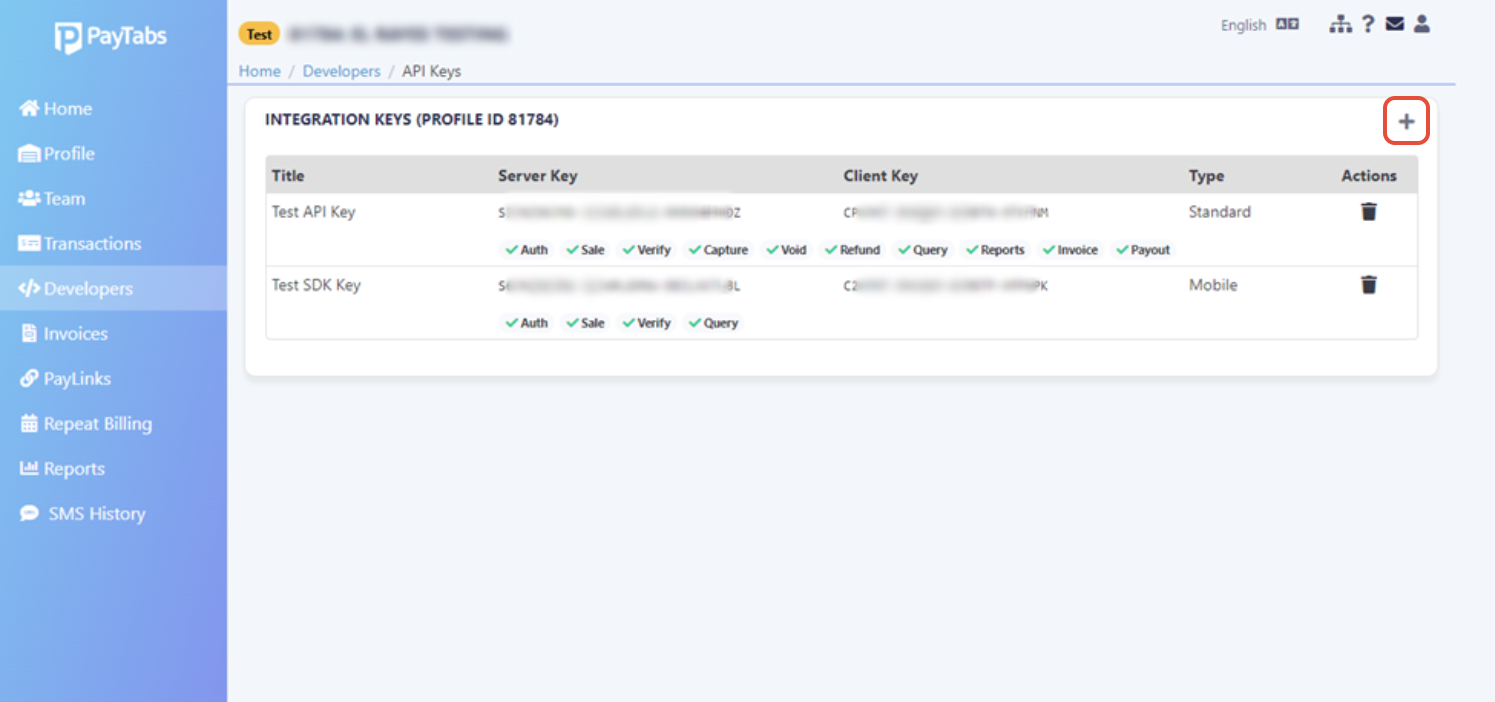Screen dimensions: 1495x702
Task: Delete the Test SDK Key via trash icon
Action: tap(1368, 285)
